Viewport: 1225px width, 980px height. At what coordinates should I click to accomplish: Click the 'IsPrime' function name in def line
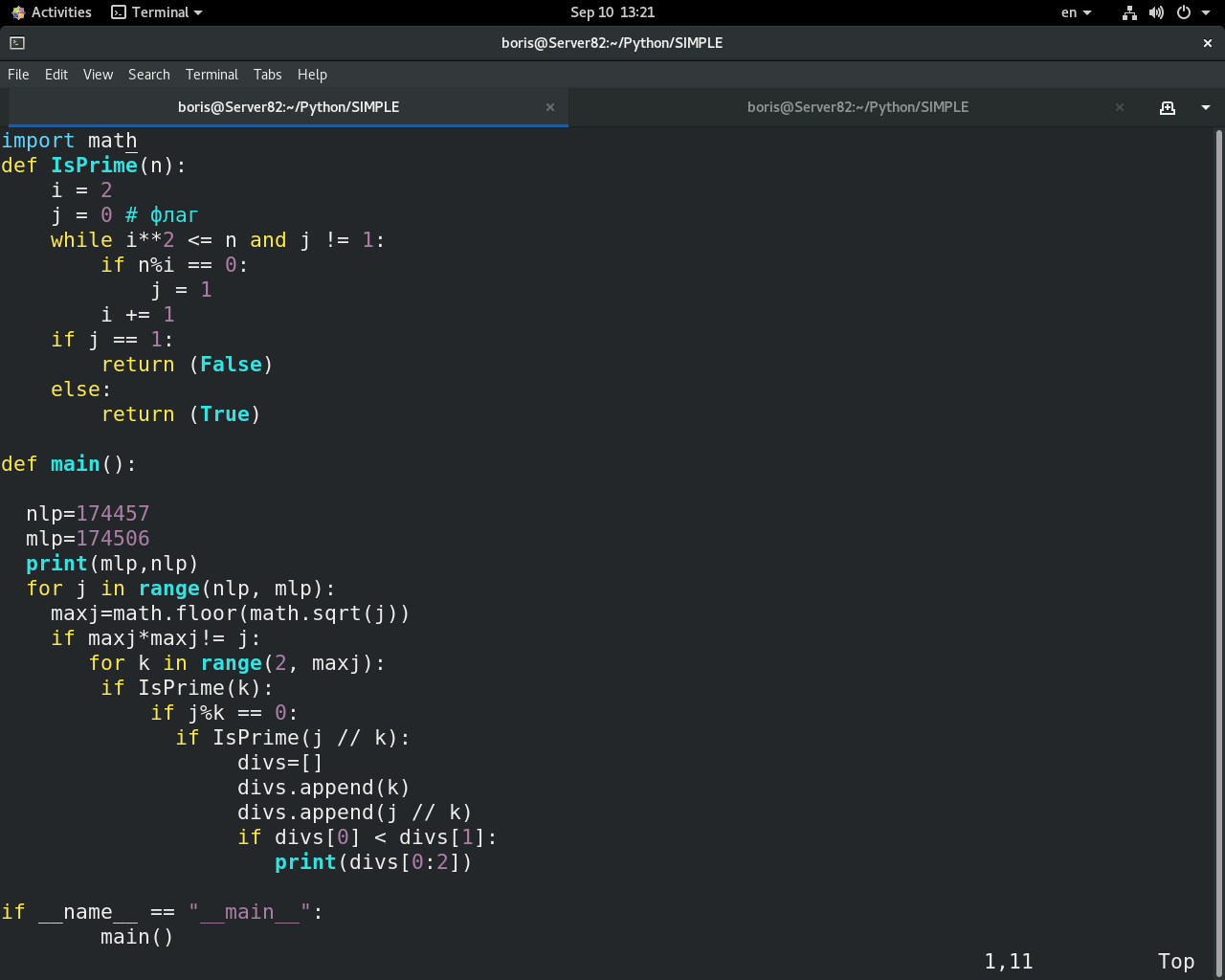click(94, 166)
